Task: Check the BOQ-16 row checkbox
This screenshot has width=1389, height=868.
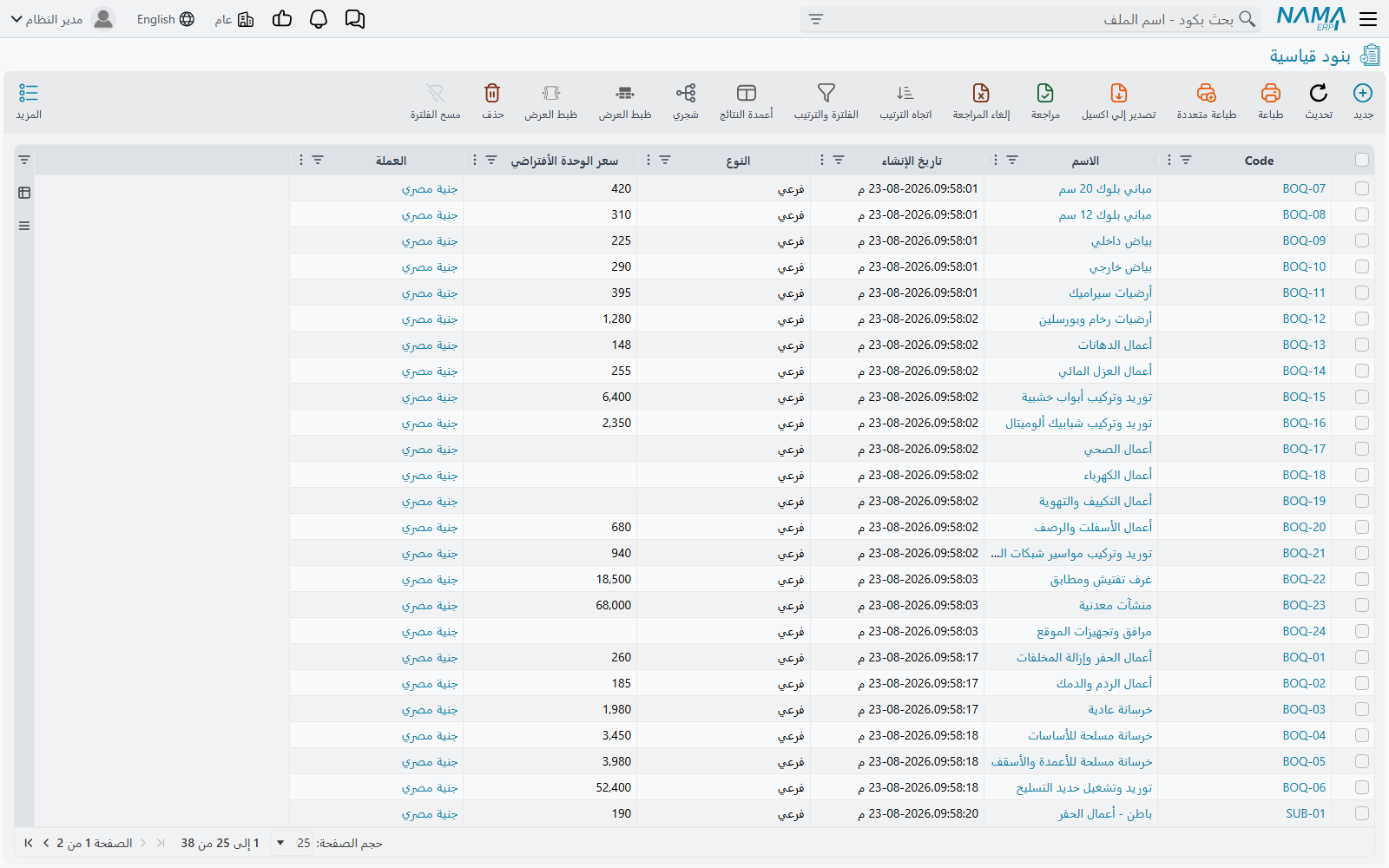Action: tap(1362, 423)
